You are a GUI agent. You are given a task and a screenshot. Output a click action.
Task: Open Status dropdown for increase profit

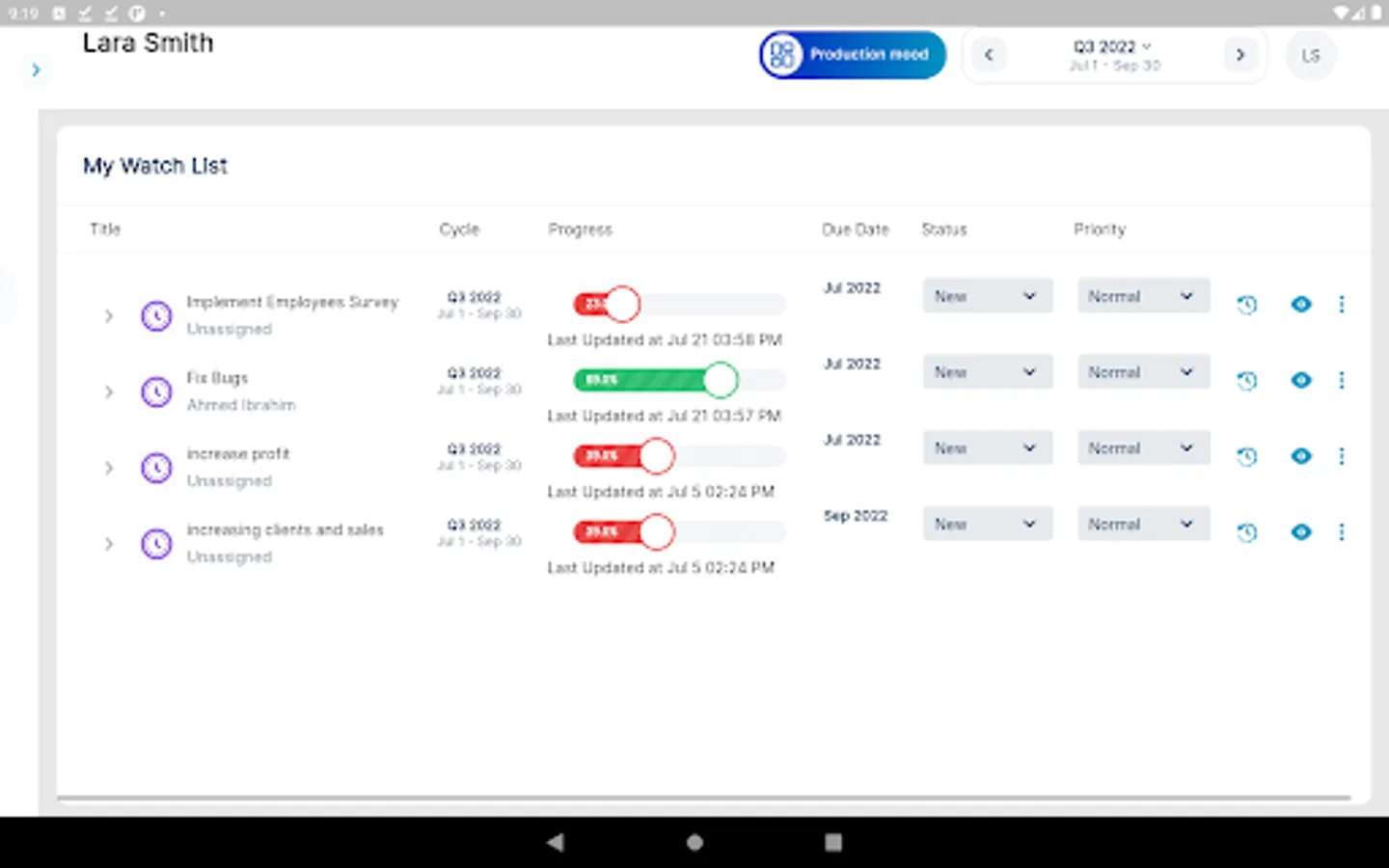(x=987, y=448)
